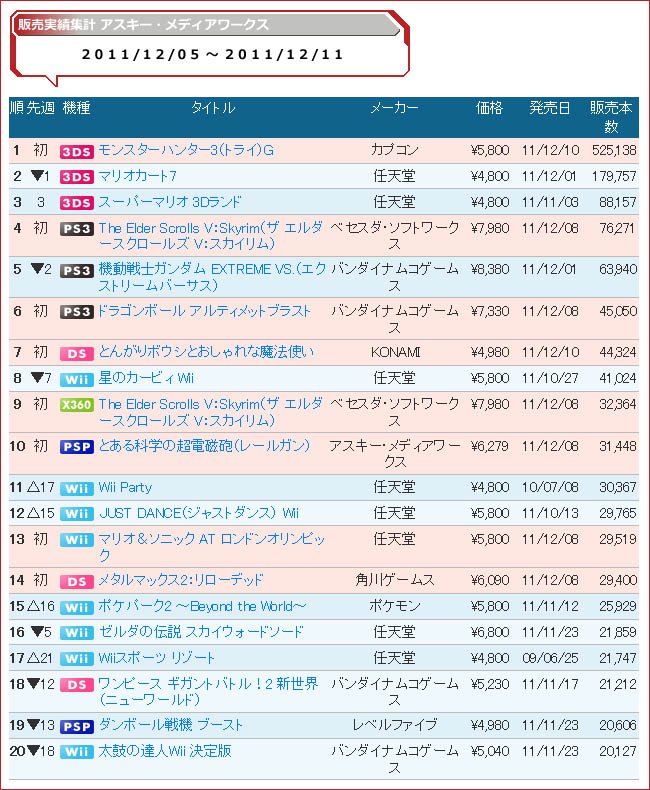Screen dimensions: 650x790
Task: Click the ポケモン maker cell
Action: click(x=395, y=606)
